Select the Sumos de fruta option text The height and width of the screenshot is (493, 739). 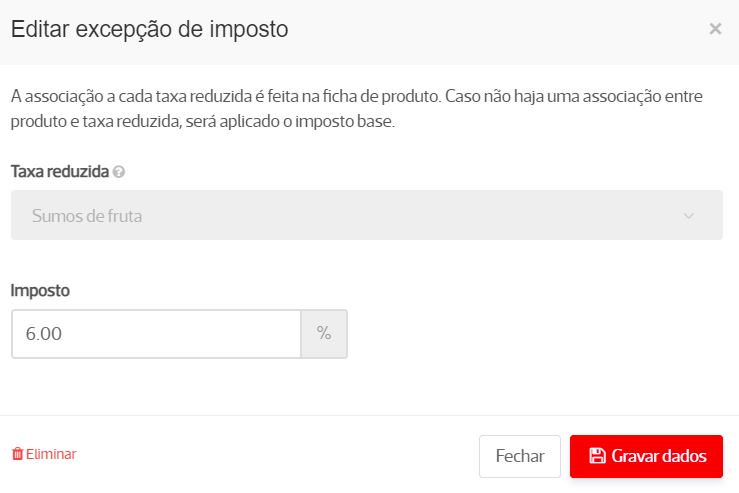[87, 215]
